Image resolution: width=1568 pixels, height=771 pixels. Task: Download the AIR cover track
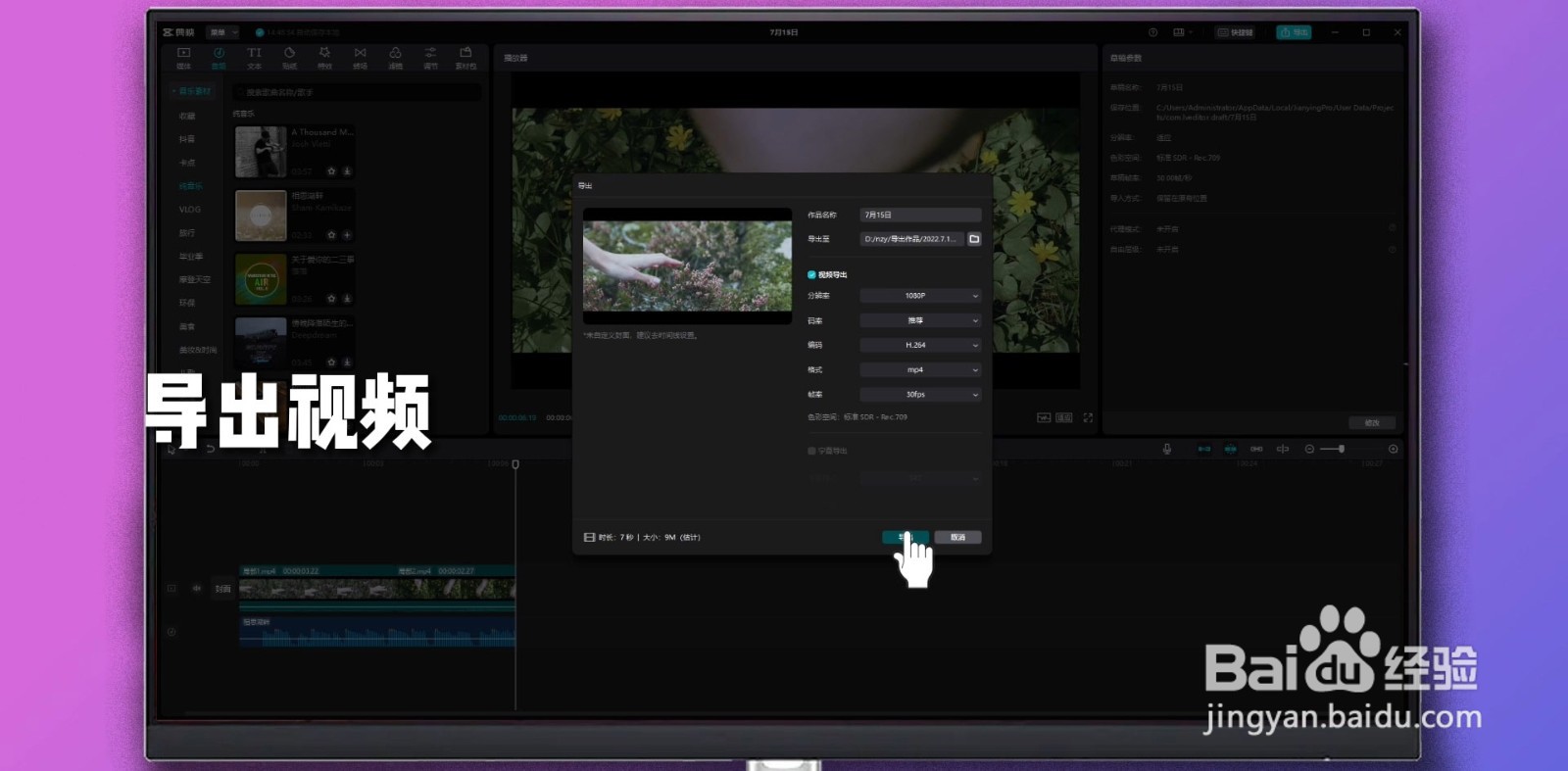[347, 299]
